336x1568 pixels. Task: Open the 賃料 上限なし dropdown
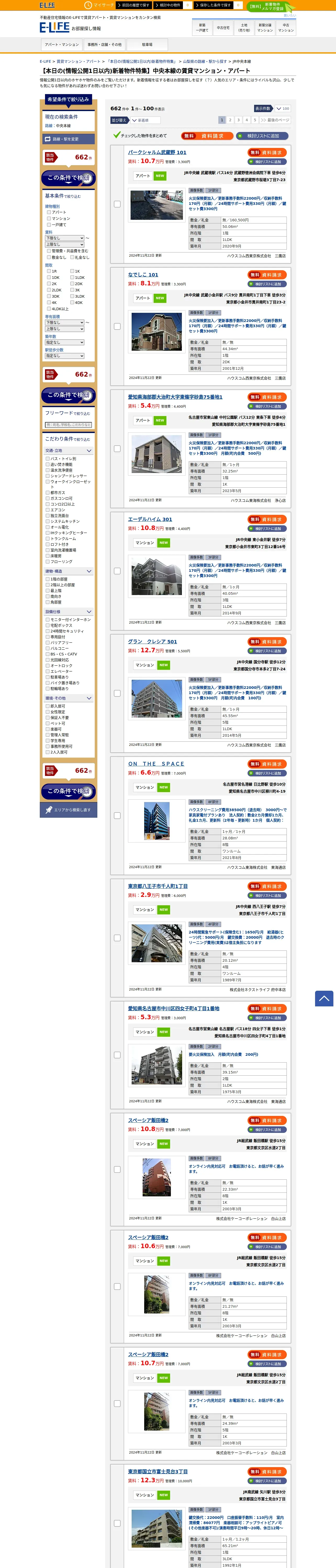point(65,244)
